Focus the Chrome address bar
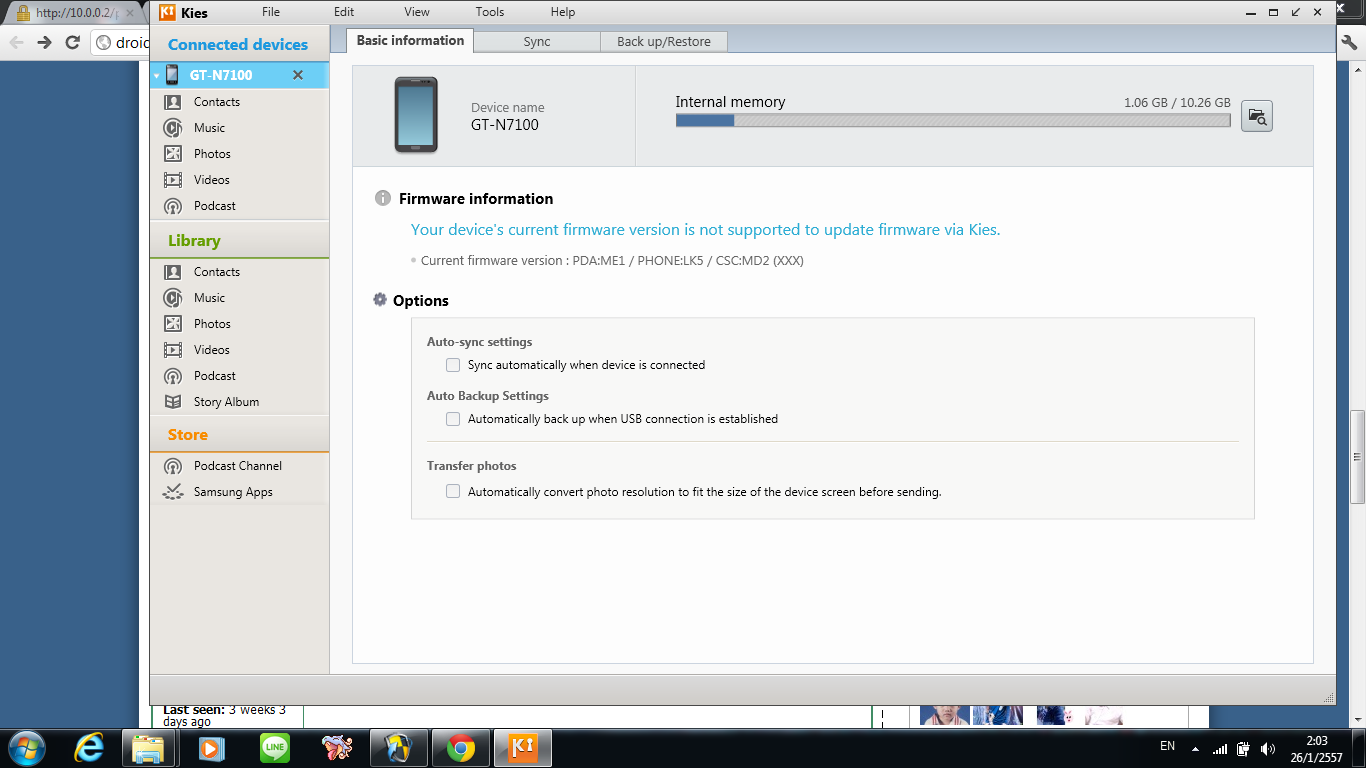The height and width of the screenshot is (768, 1366). pyautogui.click(x=120, y=42)
